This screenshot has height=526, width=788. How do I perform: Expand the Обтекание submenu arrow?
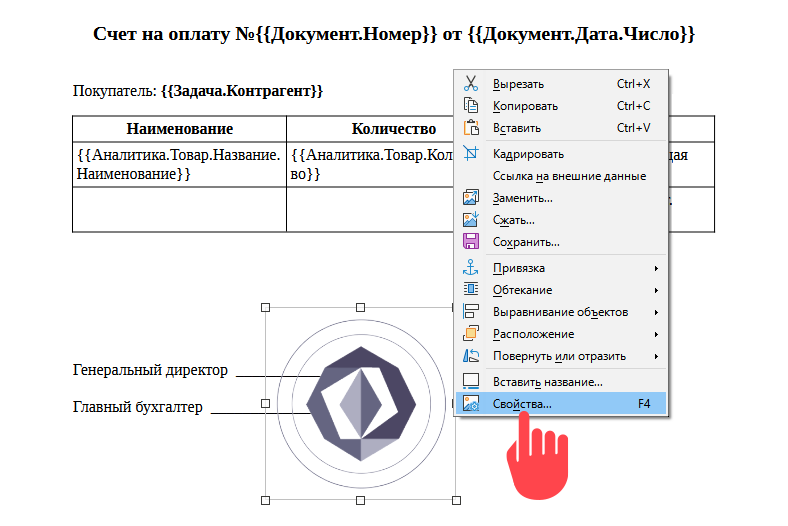click(656, 290)
